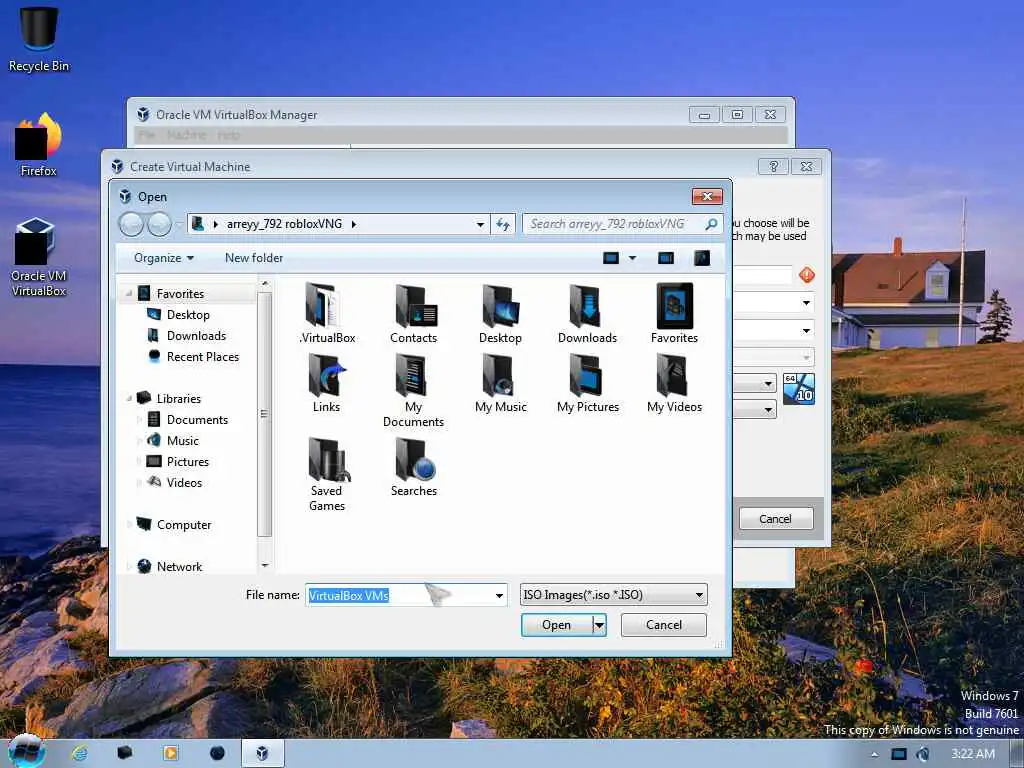Open the File name history dropdown
1024x768 pixels.
click(499, 595)
